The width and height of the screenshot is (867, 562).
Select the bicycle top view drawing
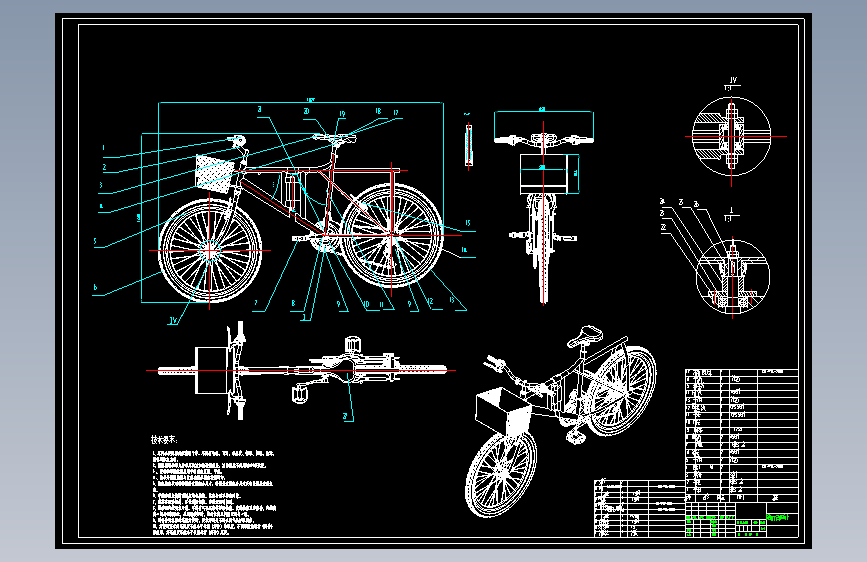click(x=302, y=370)
